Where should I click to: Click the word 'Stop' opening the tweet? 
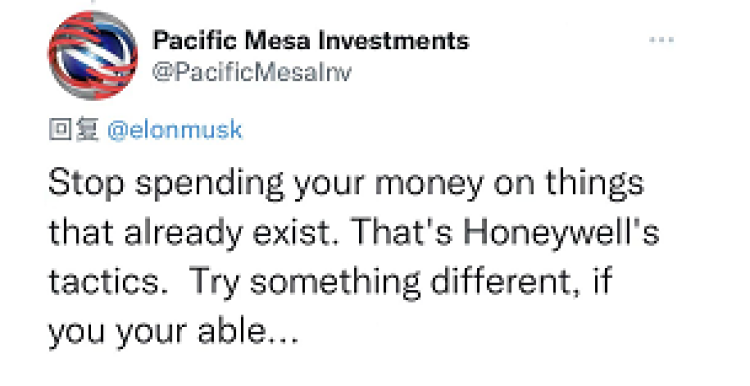click(x=86, y=184)
